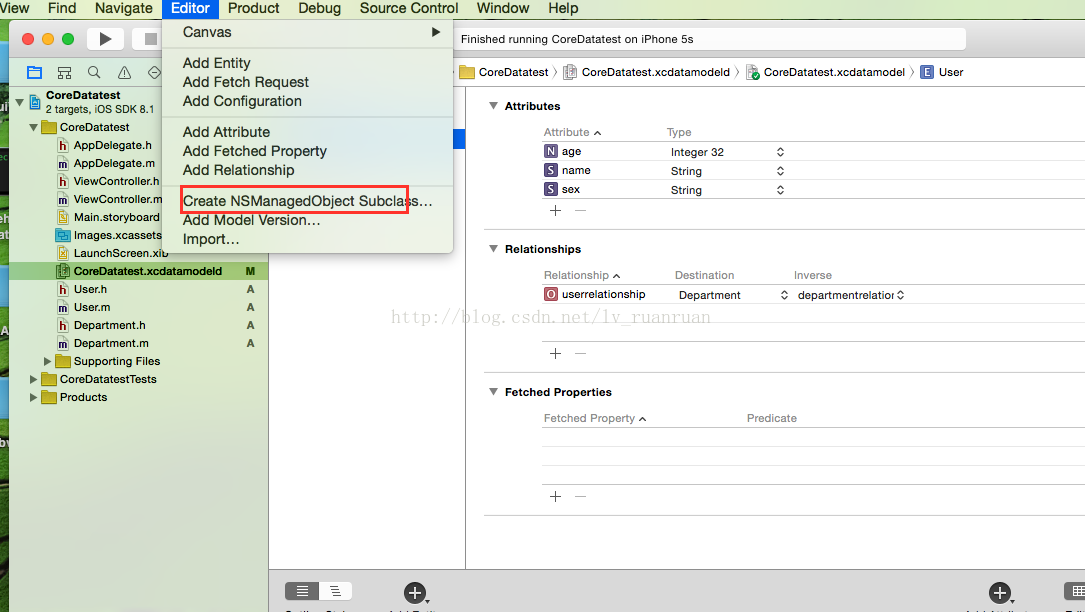The image size is (1085, 612).
Task: Select Add Model Version… menu entry
Action: (251, 220)
